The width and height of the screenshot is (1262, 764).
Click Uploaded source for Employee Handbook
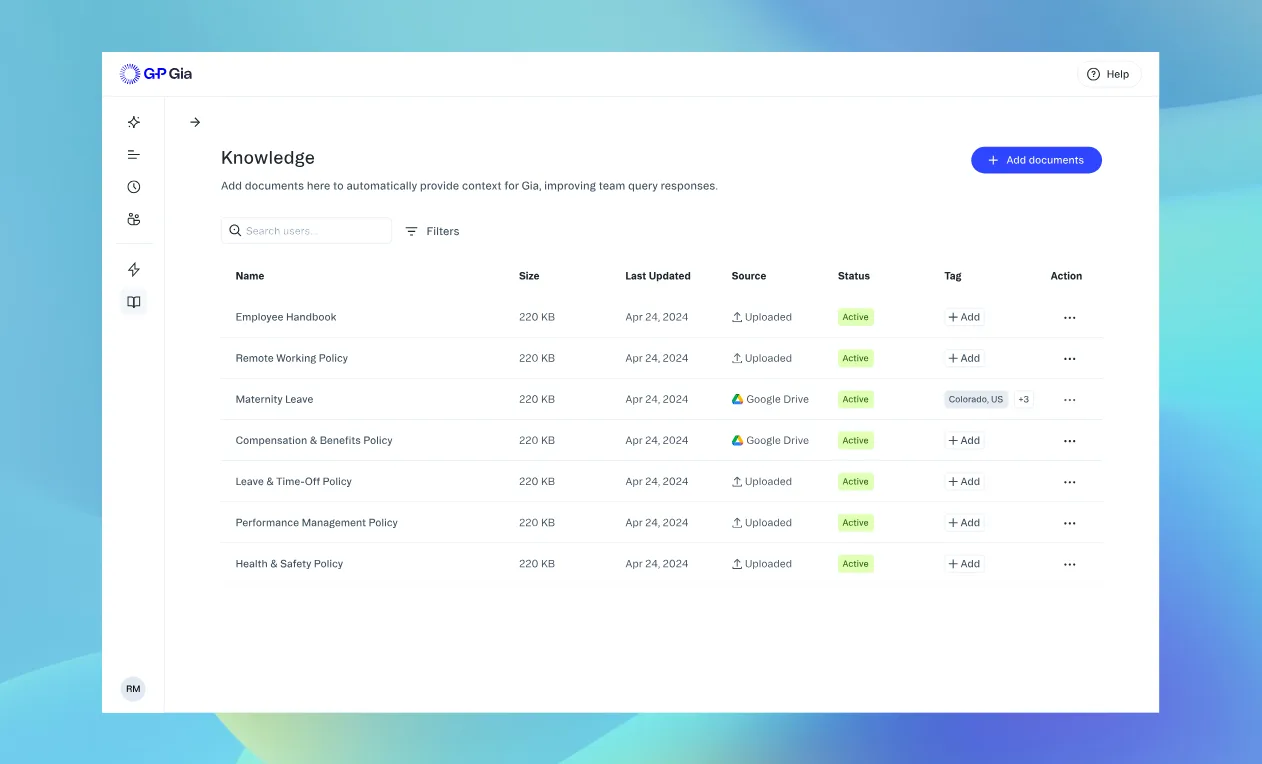762,317
